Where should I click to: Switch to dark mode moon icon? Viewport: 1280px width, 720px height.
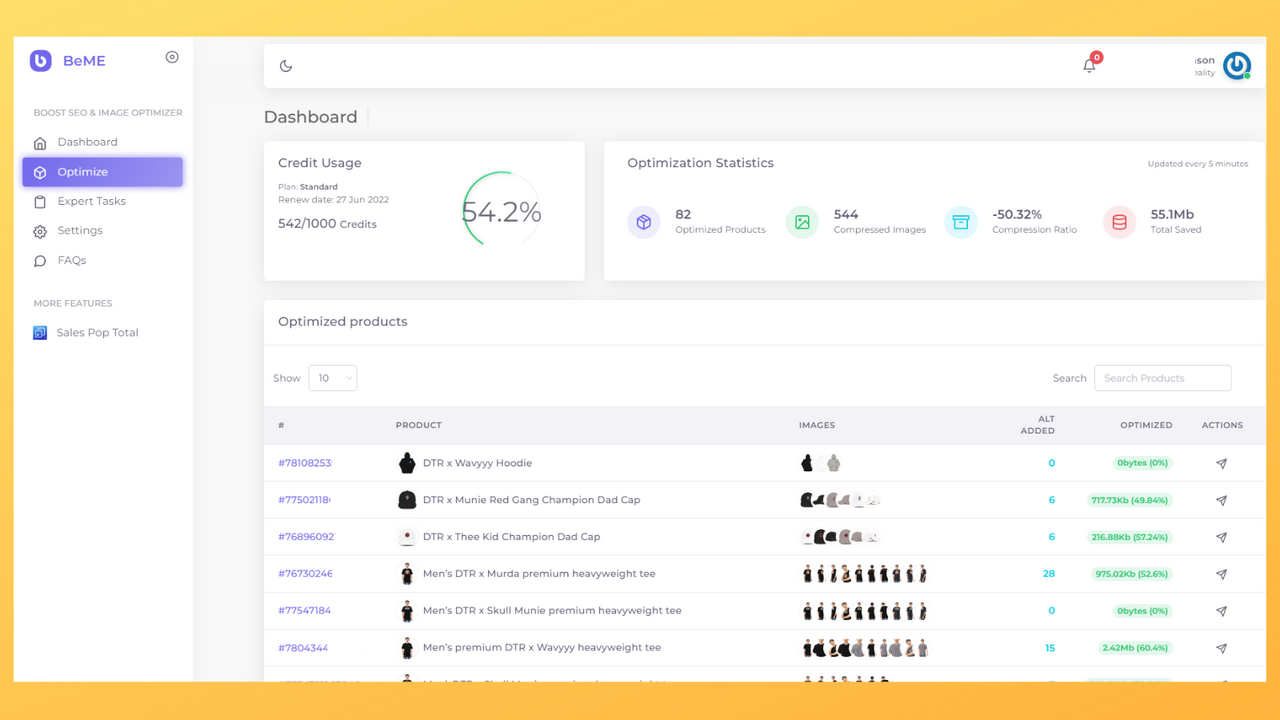pyautogui.click(x=286, y=66)
